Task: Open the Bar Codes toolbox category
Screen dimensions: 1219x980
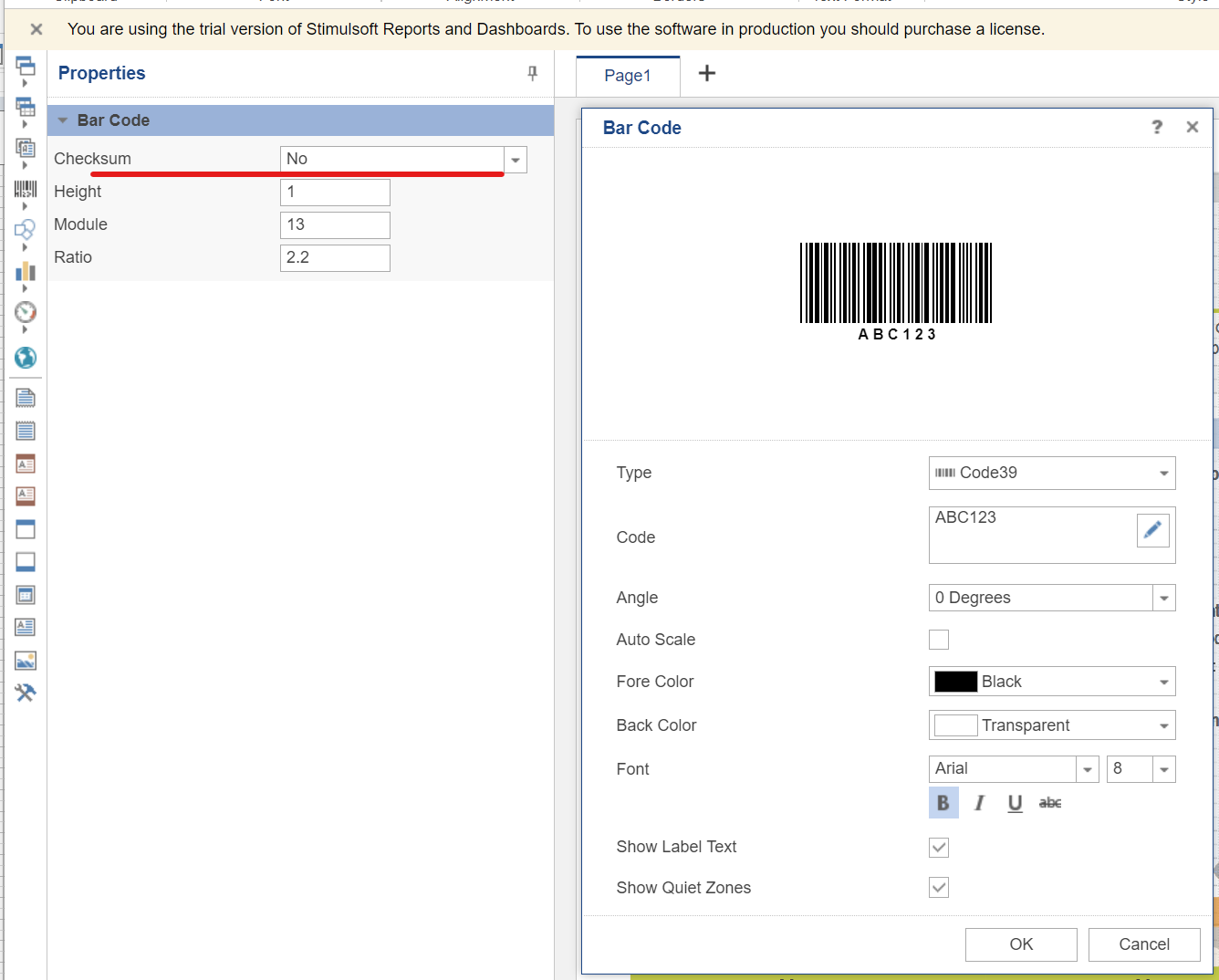Action: coord(26,189)
